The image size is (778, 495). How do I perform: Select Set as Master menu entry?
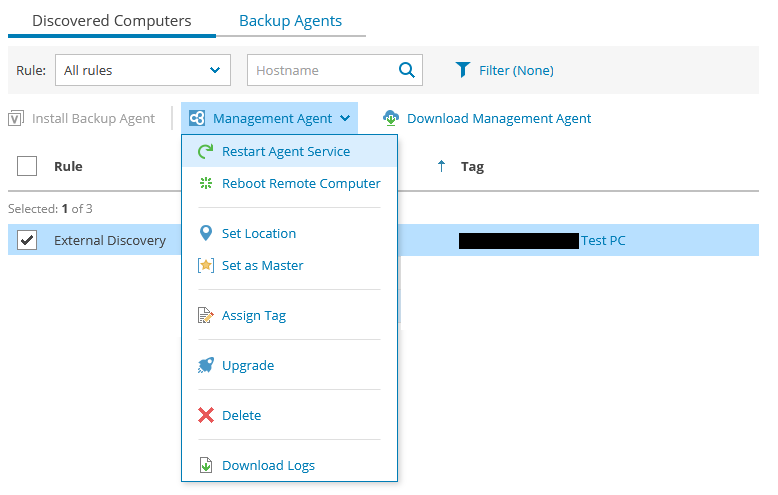(x=289, y=265)
